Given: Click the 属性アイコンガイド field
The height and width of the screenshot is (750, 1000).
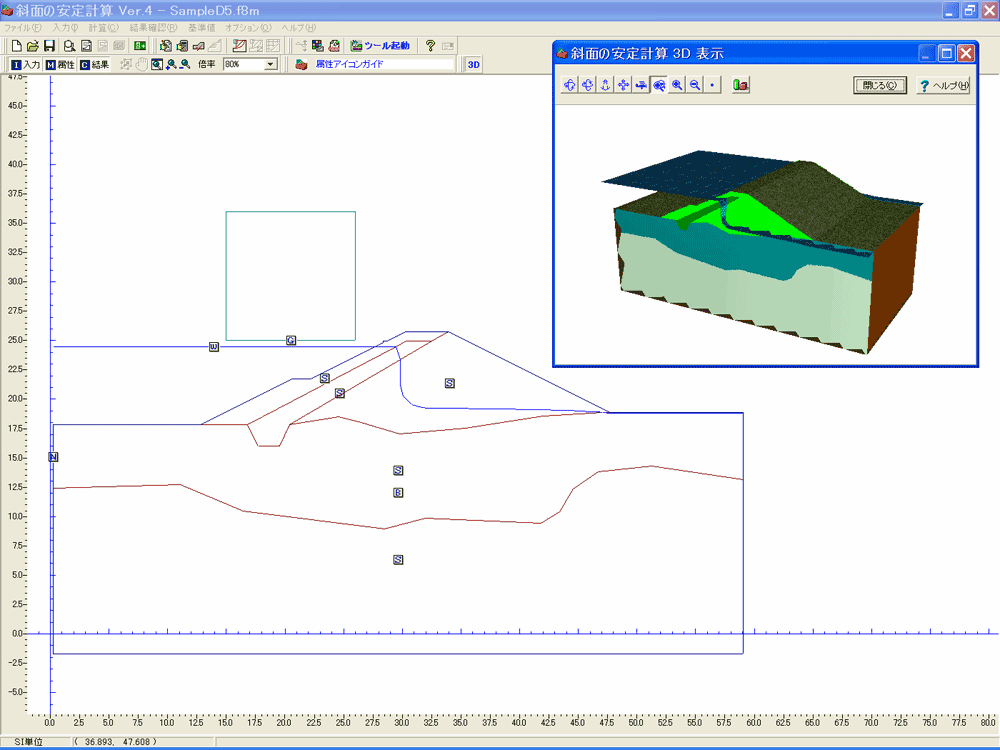Looking at the screenshot, I should (x=380, y=65).
